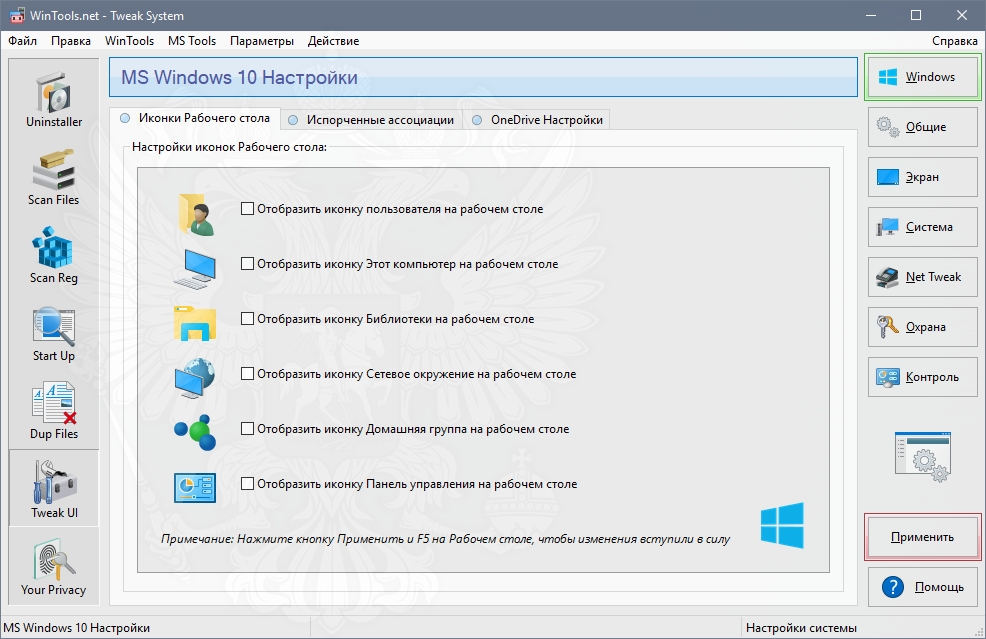This screenshot has height=639, width=986.
Task: Open the Справка menu
Action: [955, 41]
